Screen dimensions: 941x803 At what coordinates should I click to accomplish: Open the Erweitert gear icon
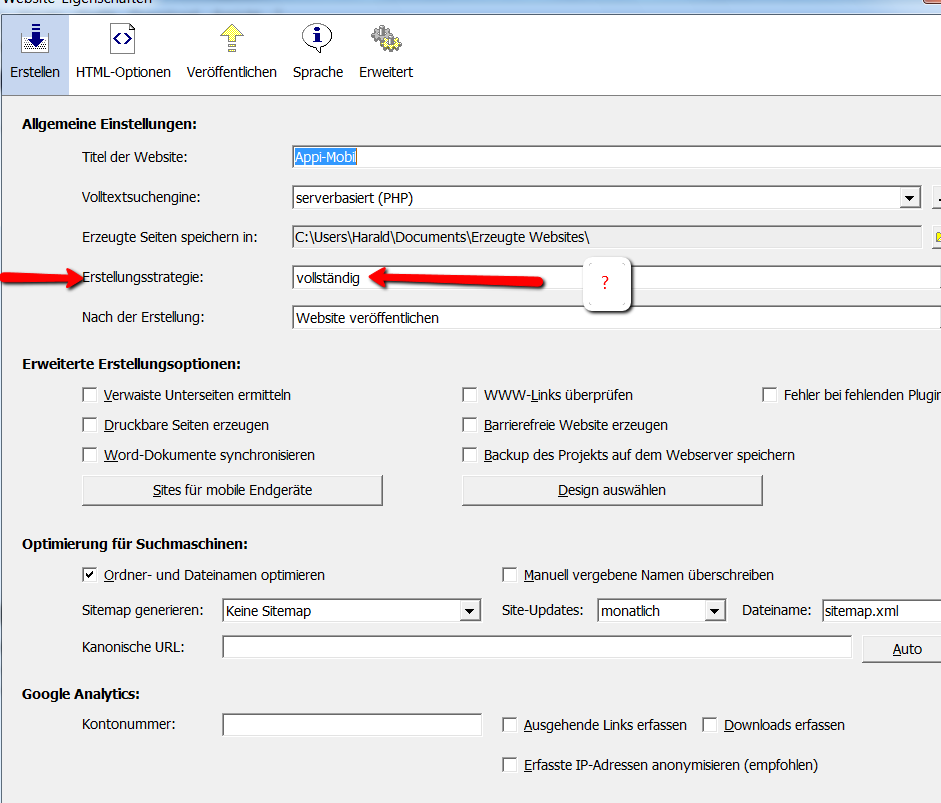pos(386,52)
